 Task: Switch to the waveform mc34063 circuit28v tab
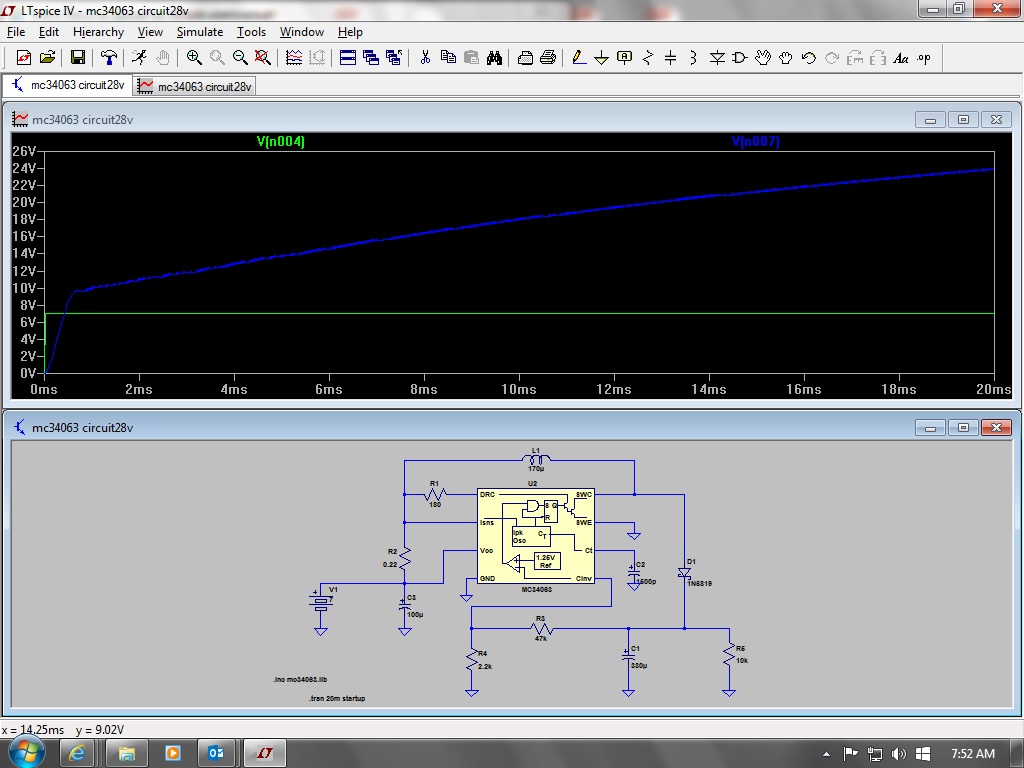[x=196, y=86]
